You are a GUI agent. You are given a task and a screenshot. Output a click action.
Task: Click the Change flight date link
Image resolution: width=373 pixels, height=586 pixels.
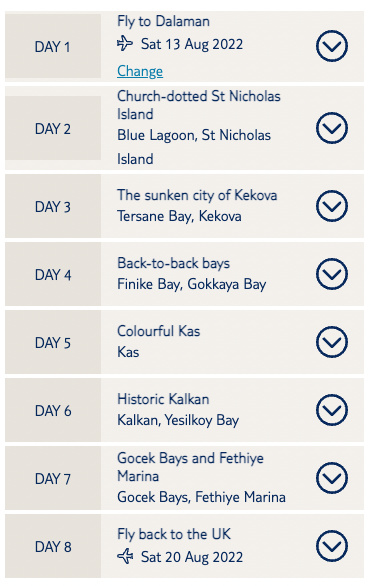pyautogui.click(x=140, y=71)
